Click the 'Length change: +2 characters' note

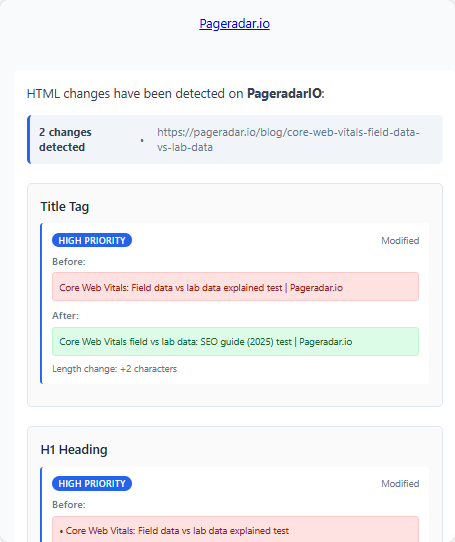(x=114, y=369)
